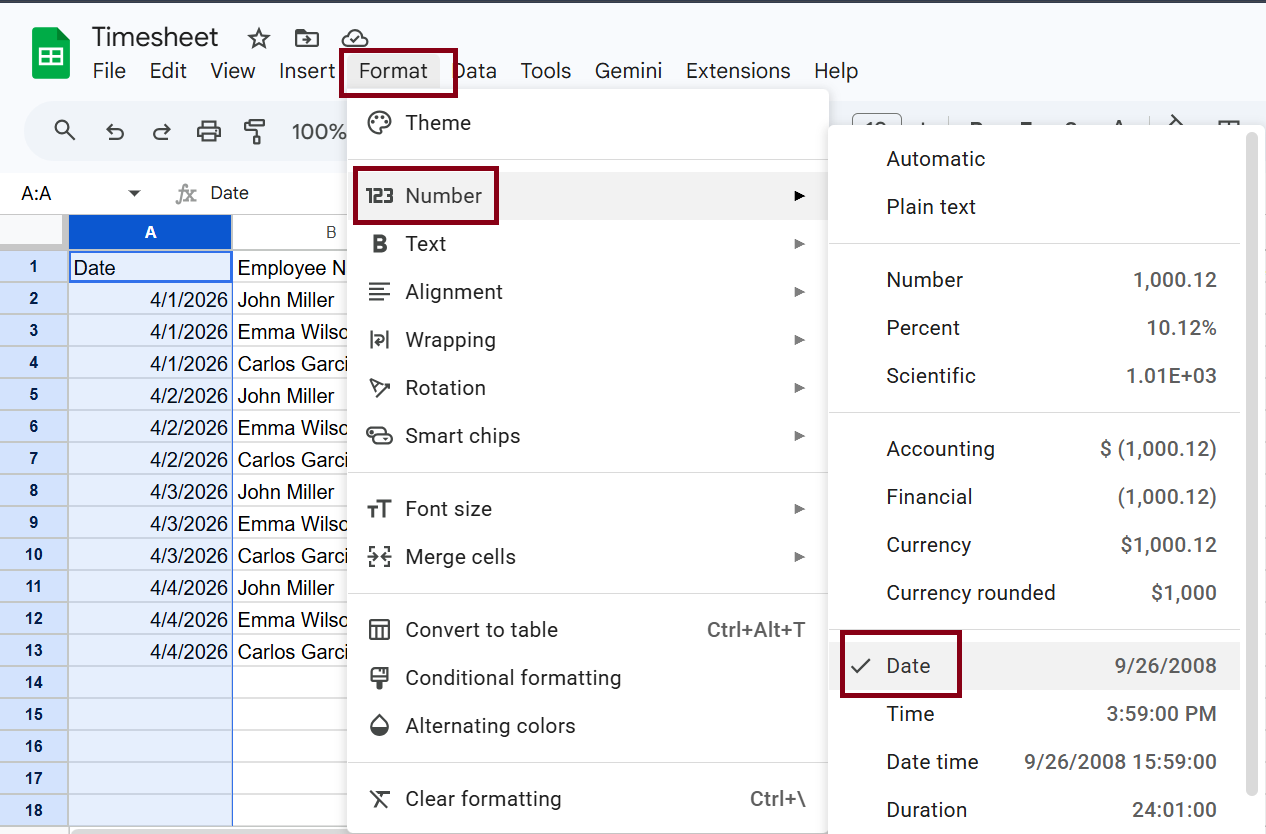The height and width of the screenshot is (834, 1266).
Task: Click cell A1 containing Date
Action: click(x=150, y=267)
